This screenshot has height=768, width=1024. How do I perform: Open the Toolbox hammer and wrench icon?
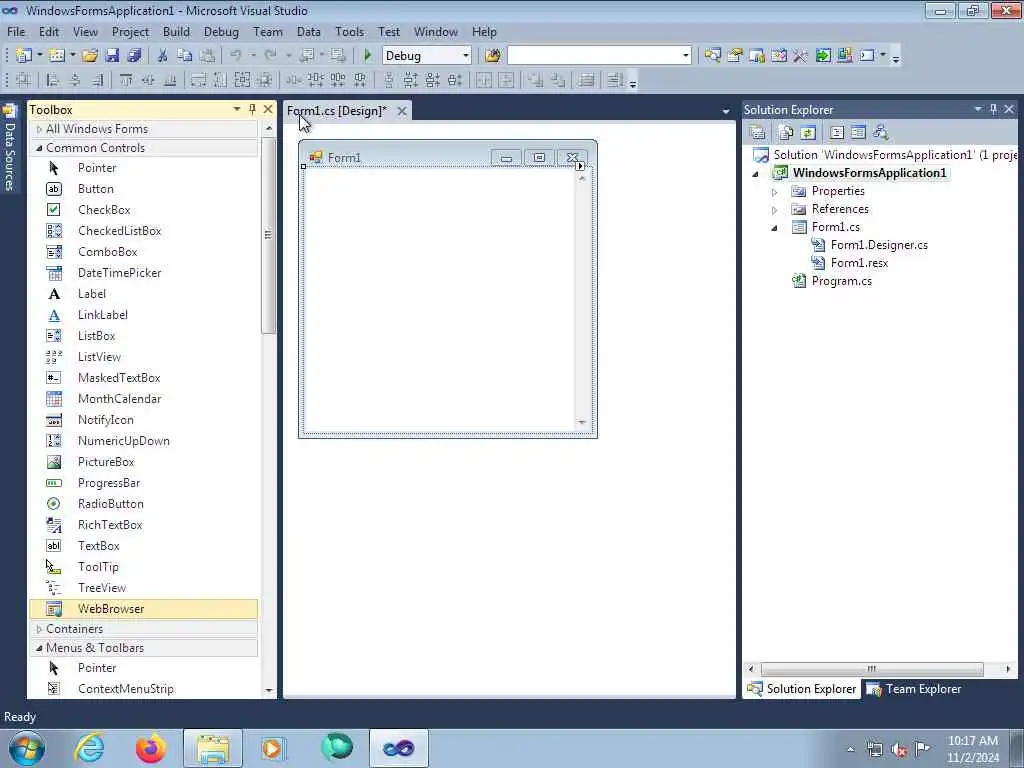800,56
